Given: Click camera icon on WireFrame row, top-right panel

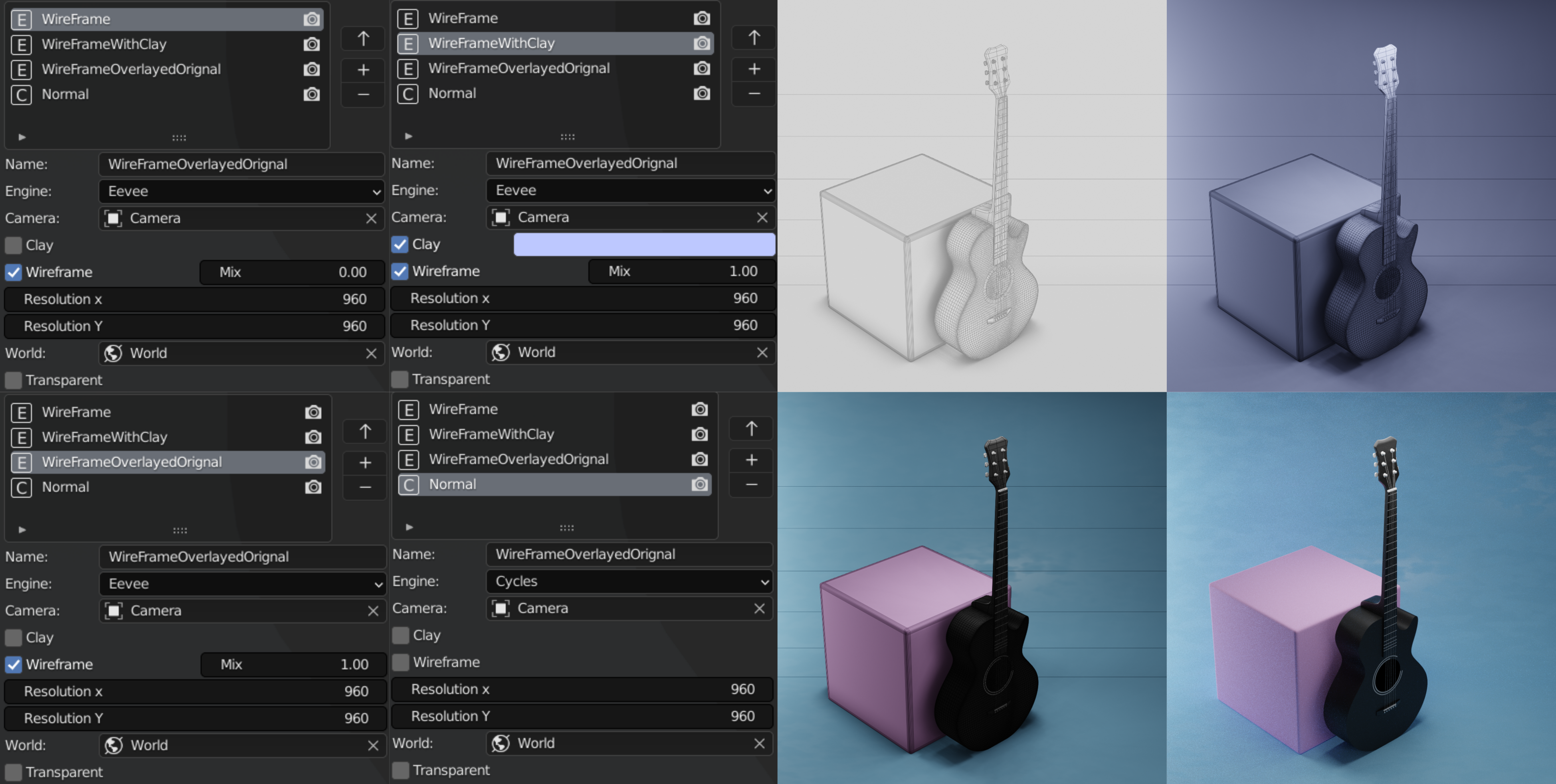Looking at the screenshot, I should click(x=701, y=18).
